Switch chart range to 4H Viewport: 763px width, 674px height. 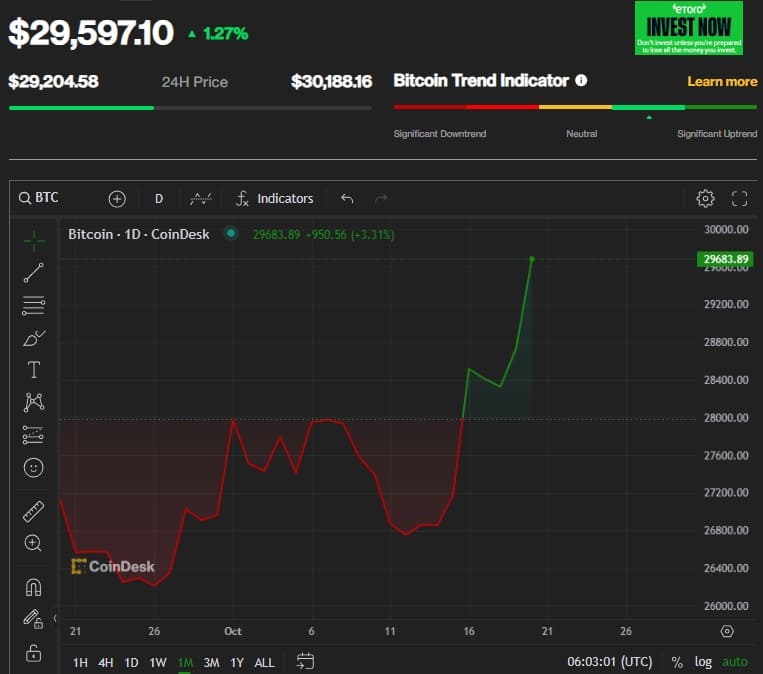pyautogui.click(x=106, y=662)
